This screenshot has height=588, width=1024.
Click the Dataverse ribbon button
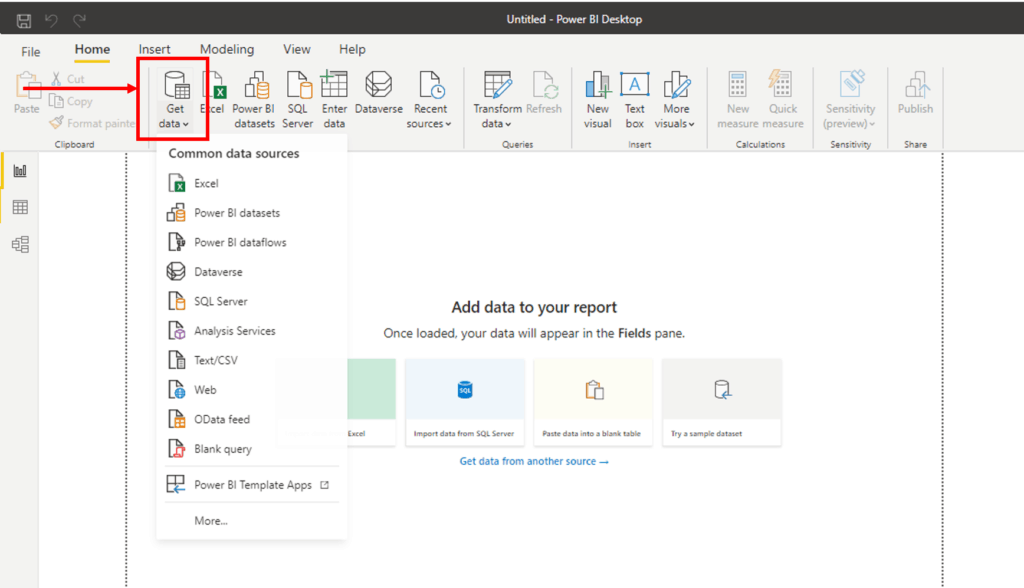pyautogui.click(x=379, y=93)
